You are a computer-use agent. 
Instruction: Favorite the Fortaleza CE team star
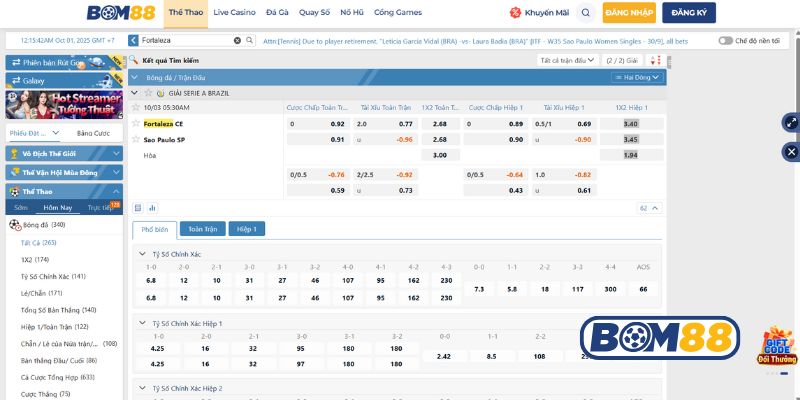tap(137, 123)
